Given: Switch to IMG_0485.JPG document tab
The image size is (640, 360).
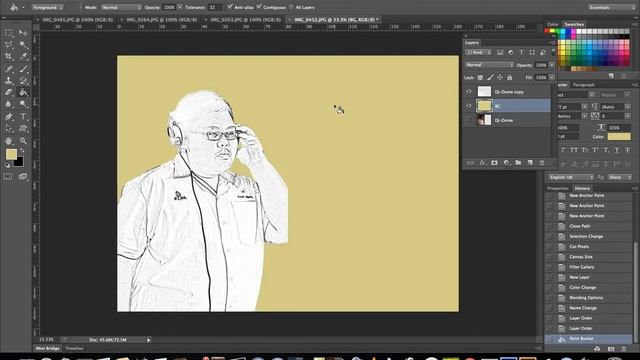Looking at the screenshot, I should click(x=78, y=19).
